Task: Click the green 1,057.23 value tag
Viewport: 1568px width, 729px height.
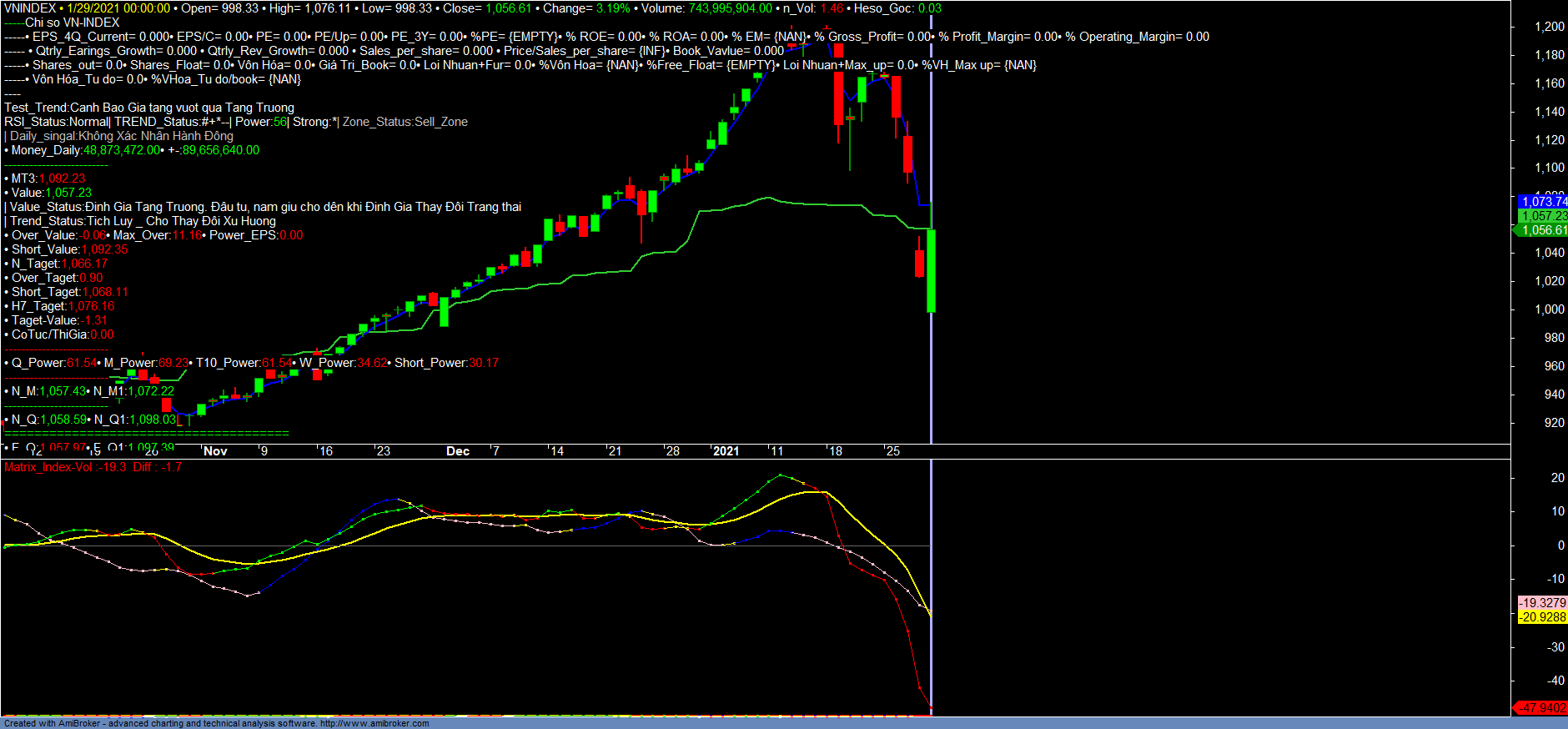Action: coord(1543,216)
